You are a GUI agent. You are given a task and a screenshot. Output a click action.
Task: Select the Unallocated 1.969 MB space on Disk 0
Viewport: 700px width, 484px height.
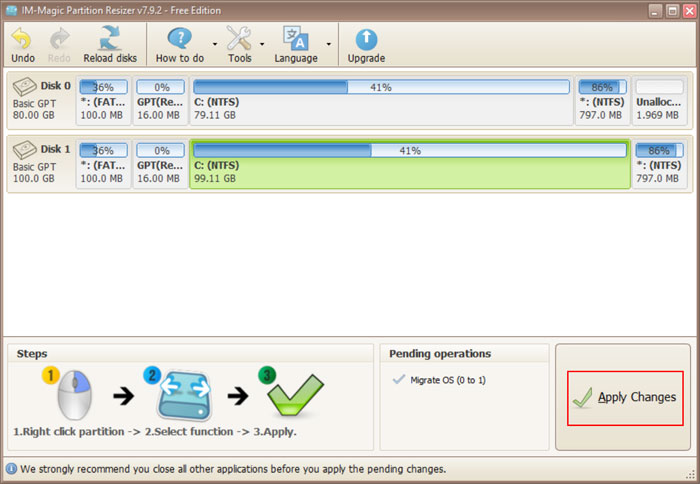pos(659,100)
